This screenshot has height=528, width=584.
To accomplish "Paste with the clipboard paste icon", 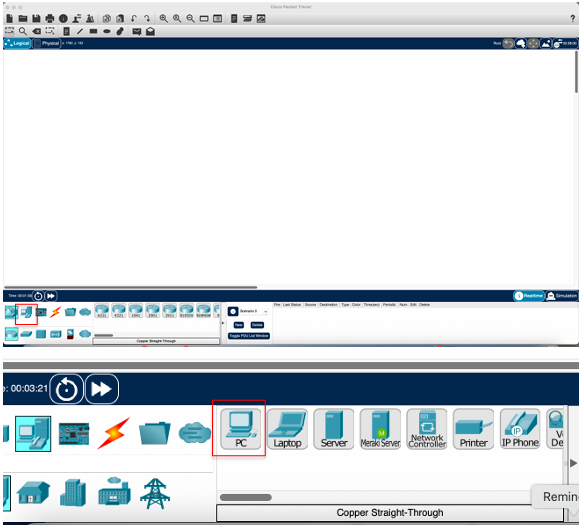I will [x=120, y=18].
